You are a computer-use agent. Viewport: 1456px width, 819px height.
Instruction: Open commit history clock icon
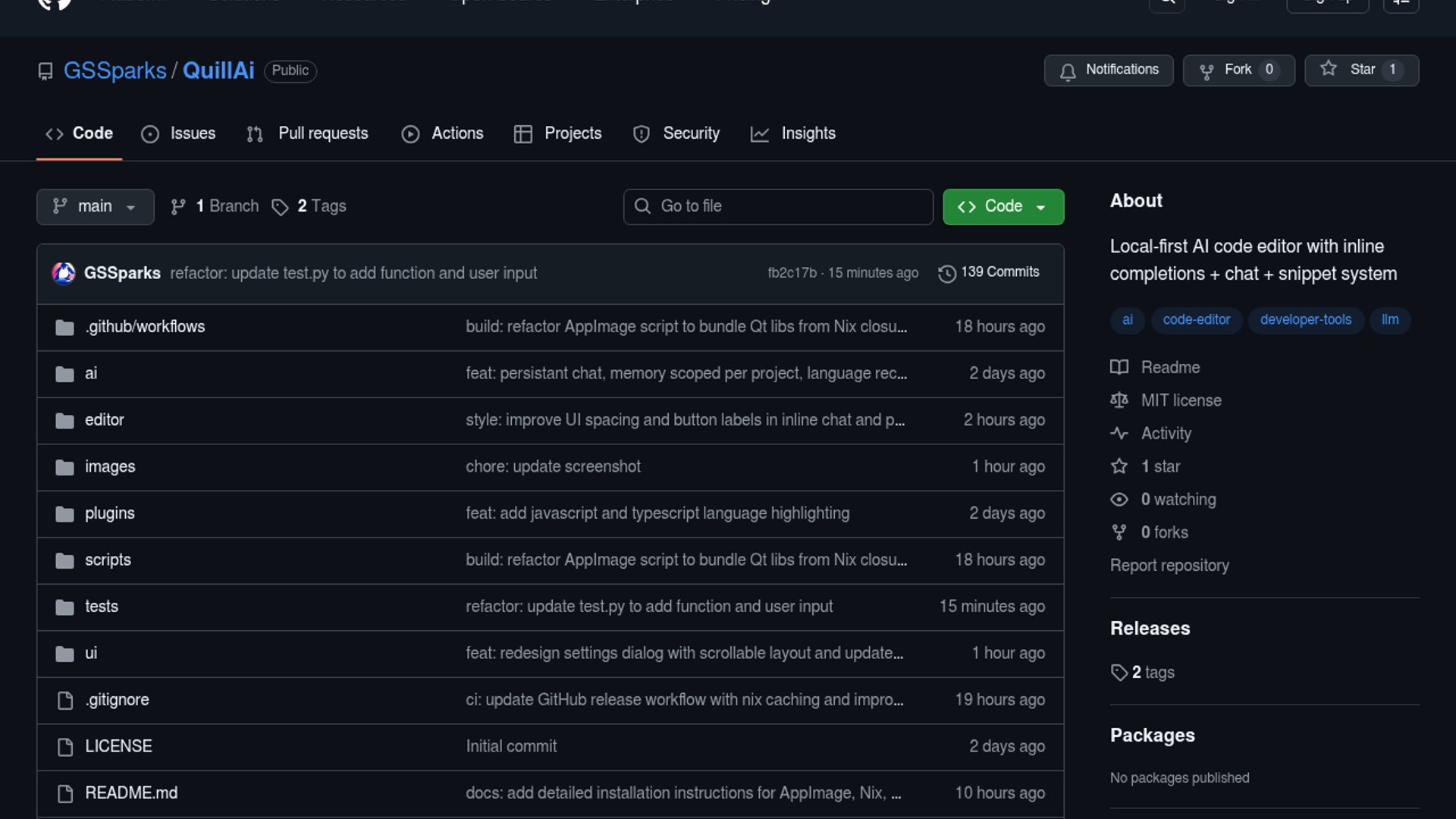coord(946,273)
